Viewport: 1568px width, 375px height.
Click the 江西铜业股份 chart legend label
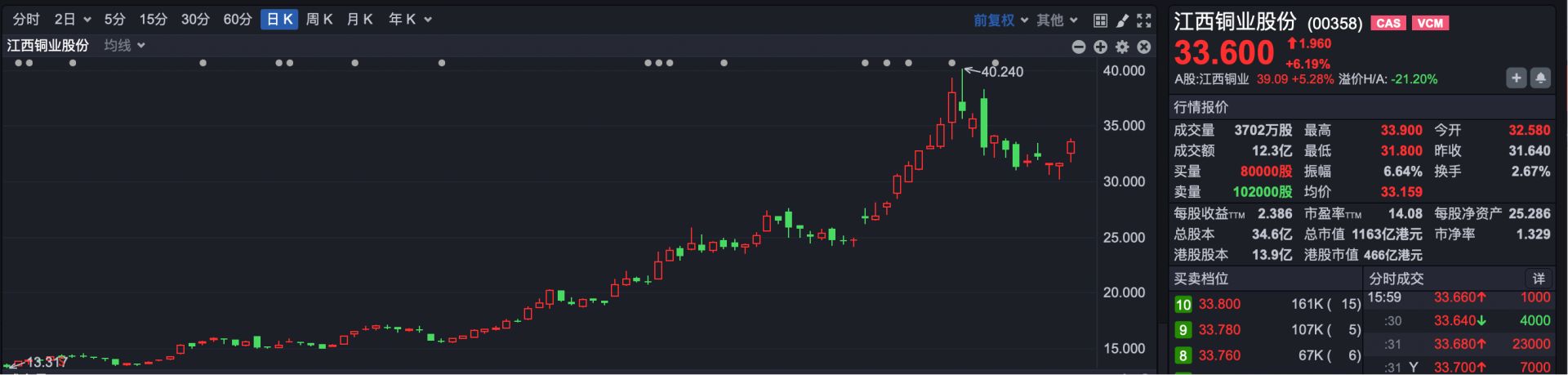pyautogui.click(x=48, y=46)
